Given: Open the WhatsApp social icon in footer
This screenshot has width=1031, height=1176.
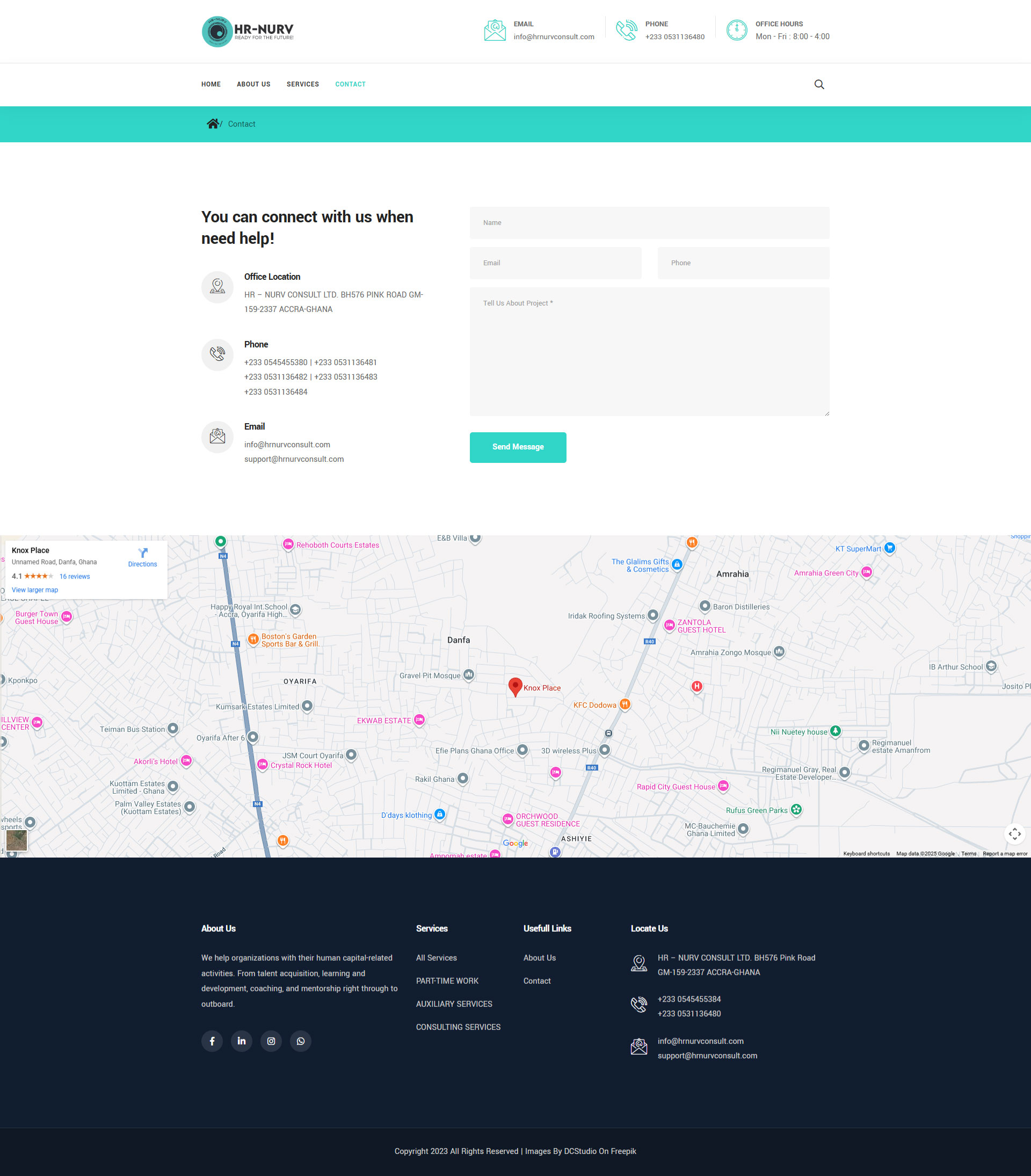Looking at the screenshot, I should [300, 1041].
